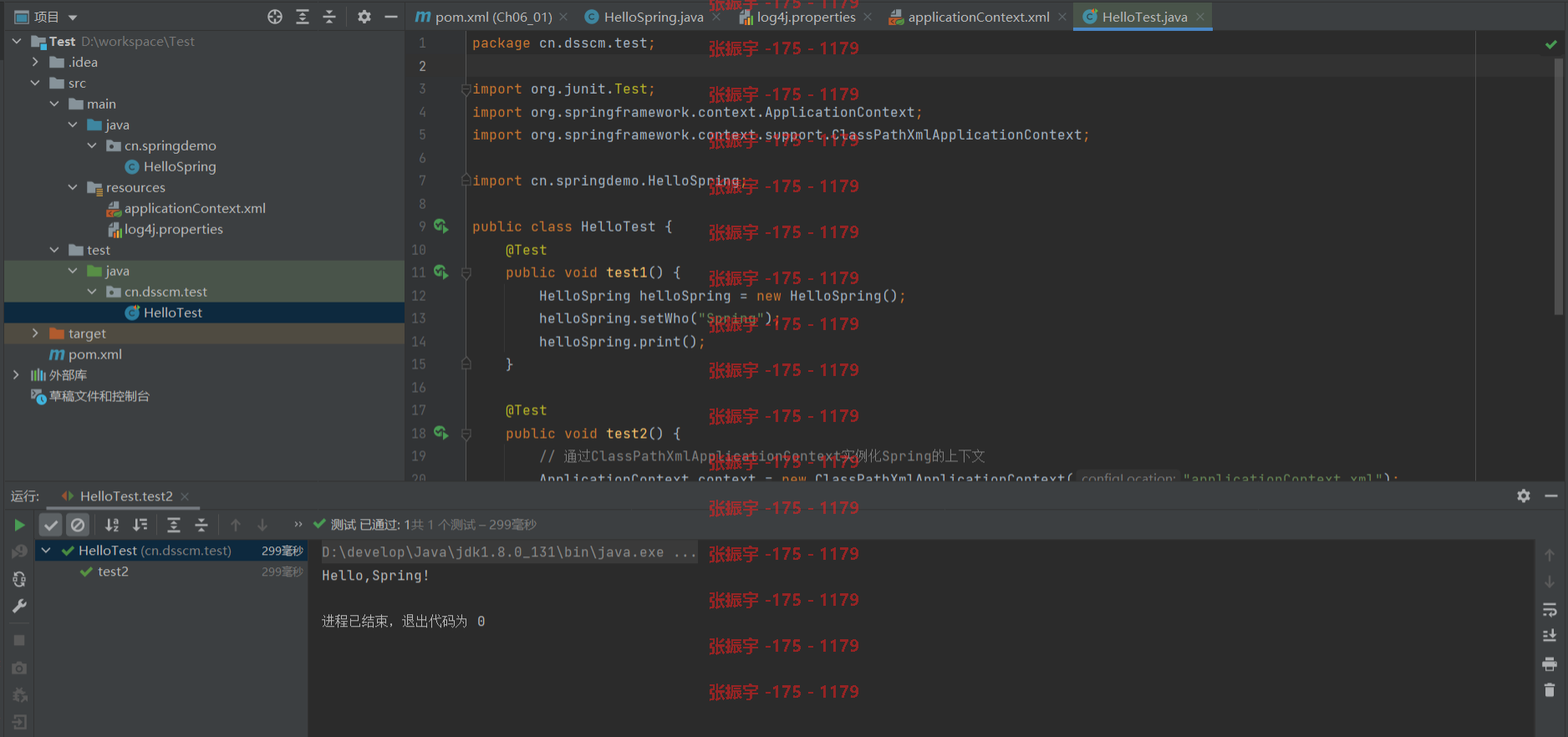The height and width of the screenshot is (737, 1568).
Task: Fold import block in editor gutter
Action: tap(466, 89)
